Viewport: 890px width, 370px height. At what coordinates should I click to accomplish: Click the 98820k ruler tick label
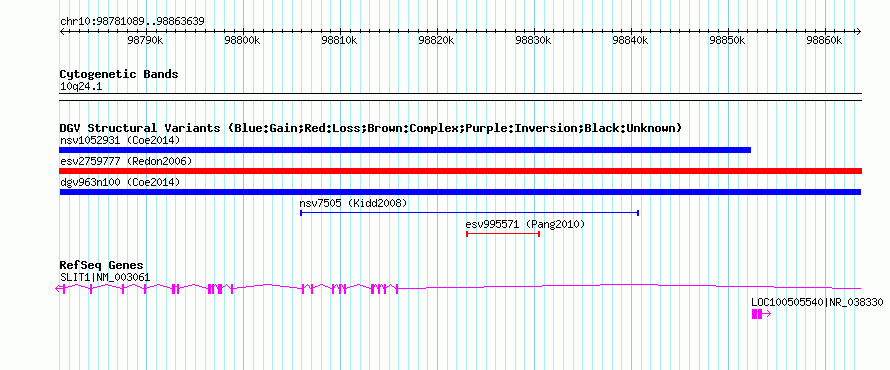click(x=436, y=41)
